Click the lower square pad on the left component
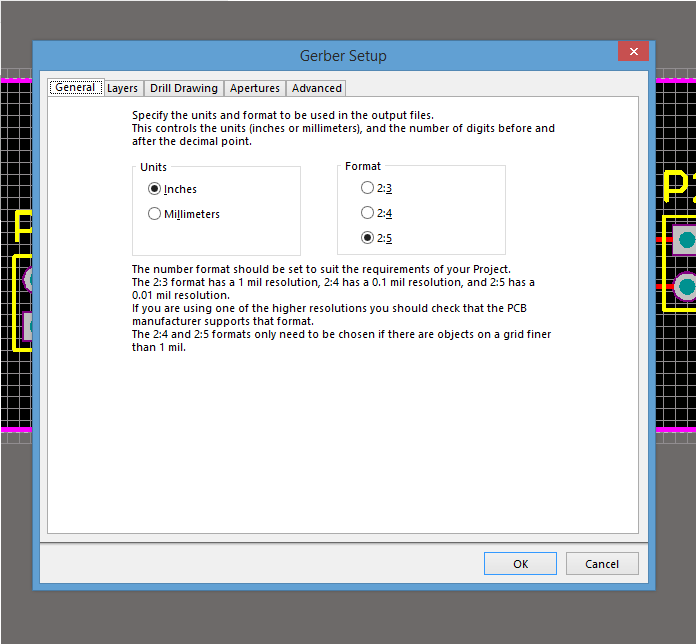Screen dimensions: 696x644 (29, 326)
